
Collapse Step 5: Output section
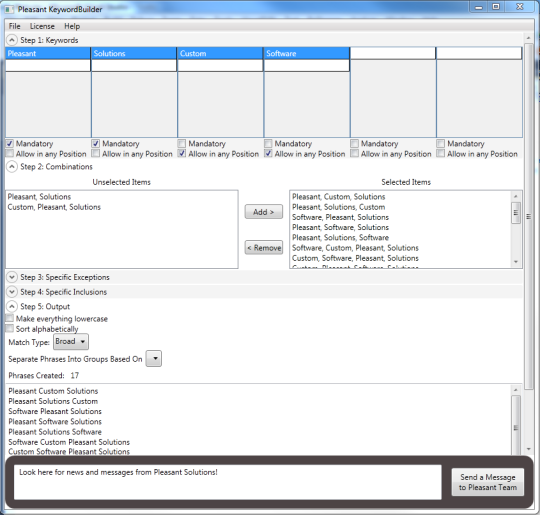tap(12, 306)
